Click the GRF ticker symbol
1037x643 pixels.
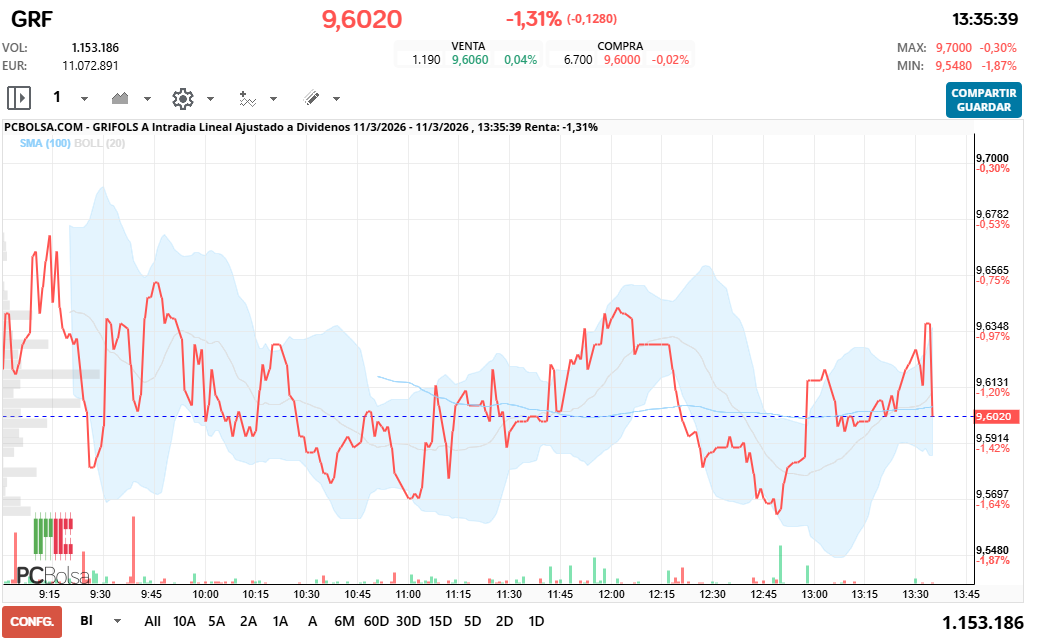click(32, 18)
